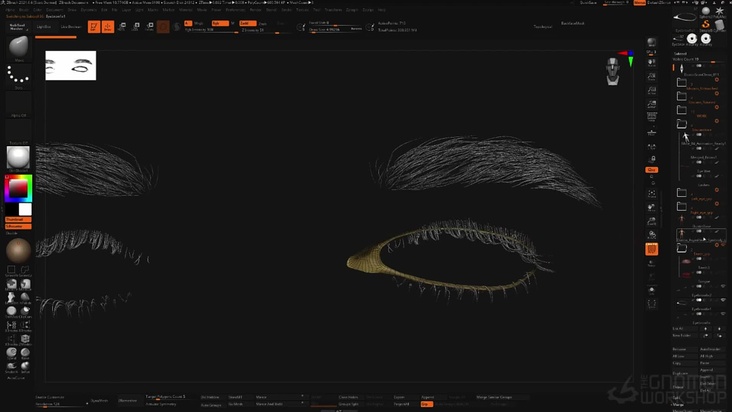Click the head-shaped camera view gizmo
The image size is (732, 412).
click(613, 71)
